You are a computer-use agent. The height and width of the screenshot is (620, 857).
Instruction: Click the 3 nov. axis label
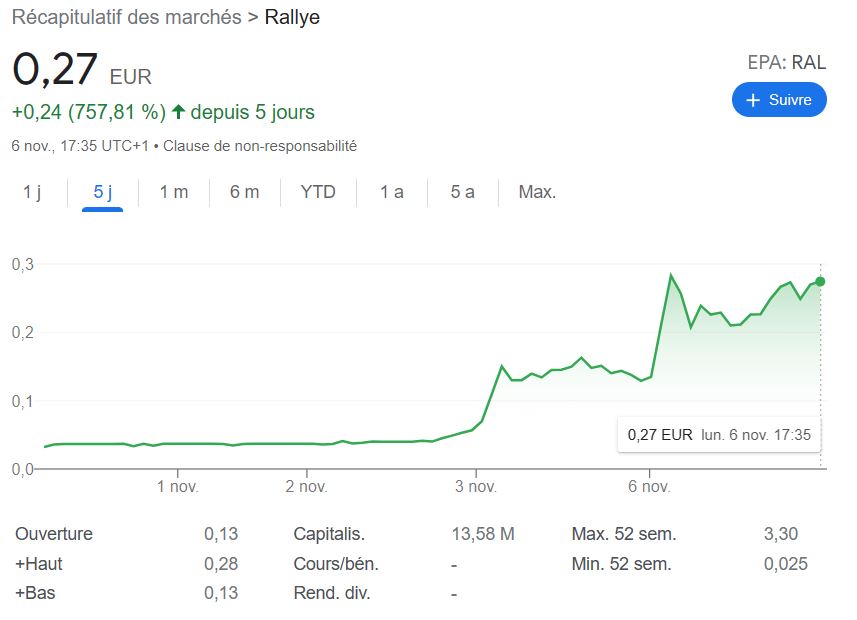(476, 487)
